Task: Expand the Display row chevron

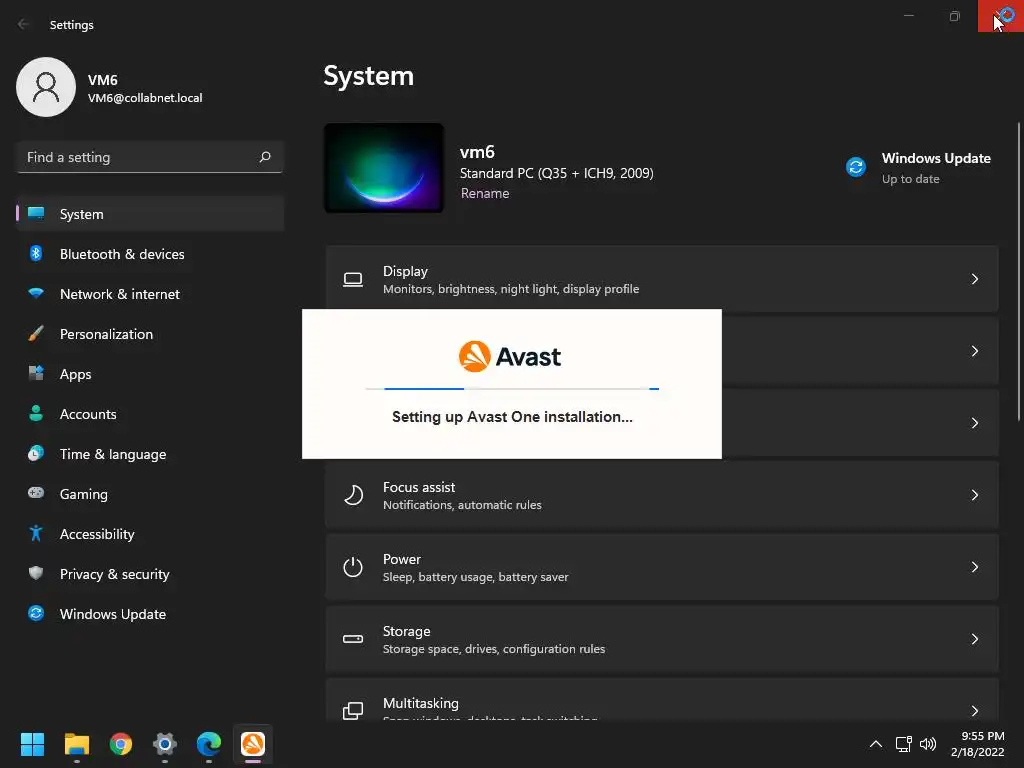Action: [x=974, y=279]
